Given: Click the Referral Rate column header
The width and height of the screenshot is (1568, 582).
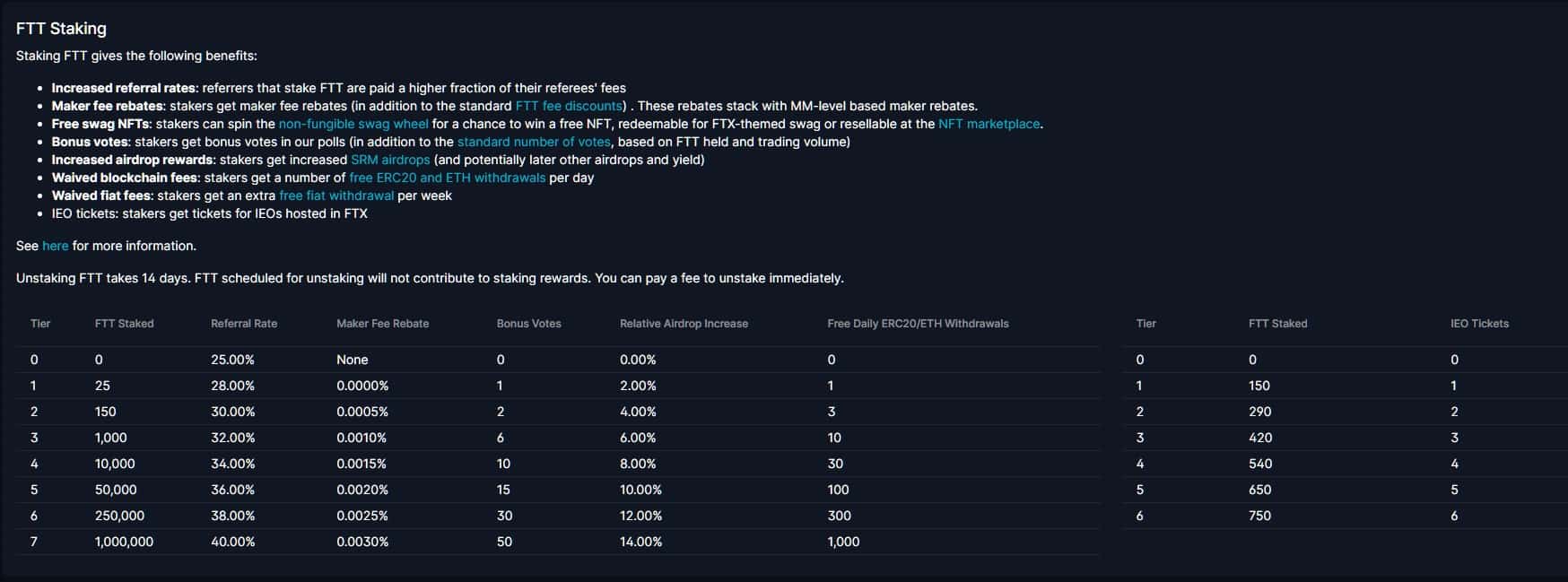Looking at the screenshot, I should (244, 324).
